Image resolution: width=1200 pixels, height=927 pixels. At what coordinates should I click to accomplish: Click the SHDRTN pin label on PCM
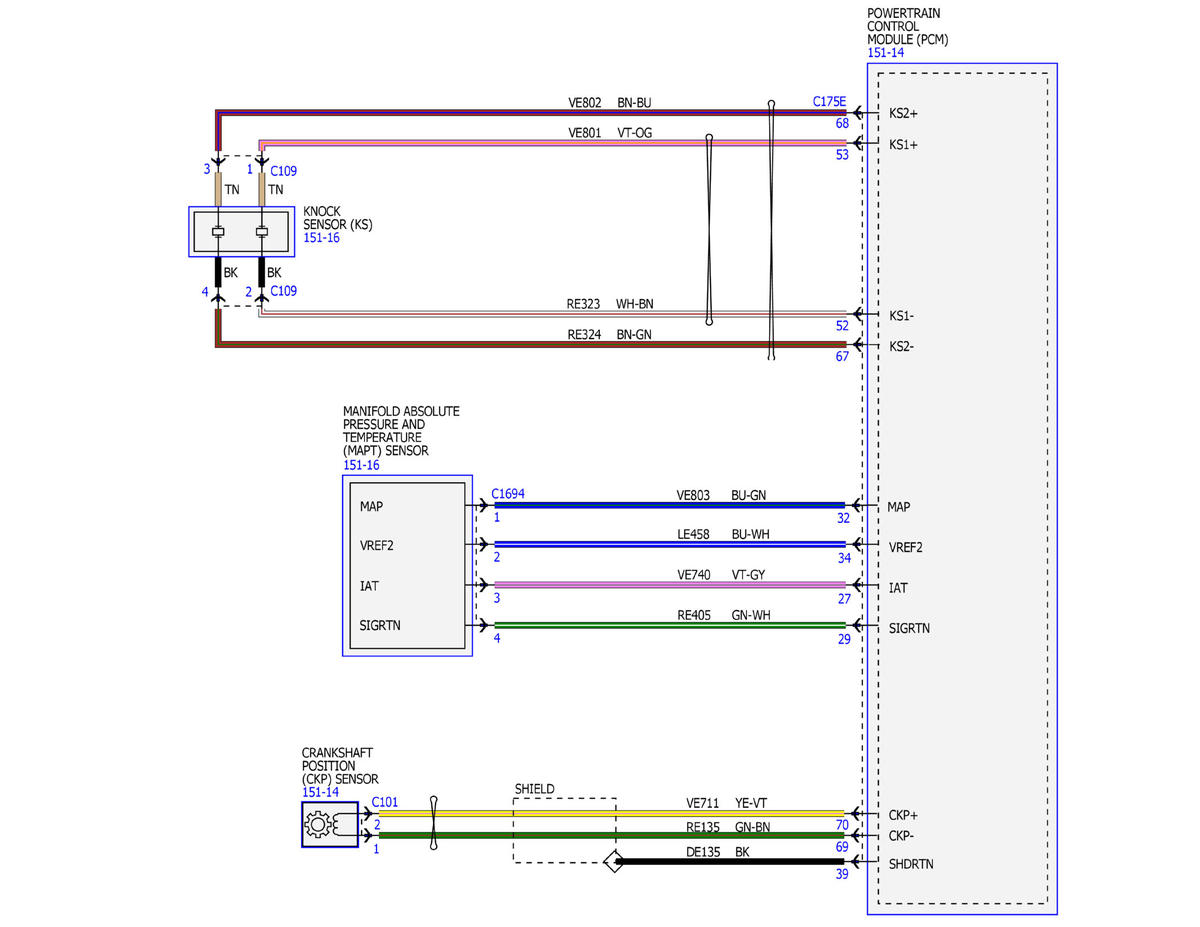tap(910, 864)
